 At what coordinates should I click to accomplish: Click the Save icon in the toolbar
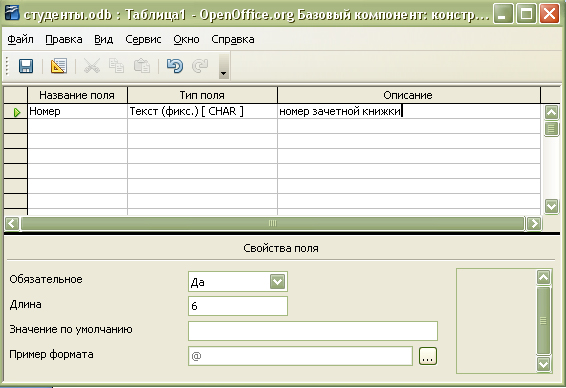point(26,66)
